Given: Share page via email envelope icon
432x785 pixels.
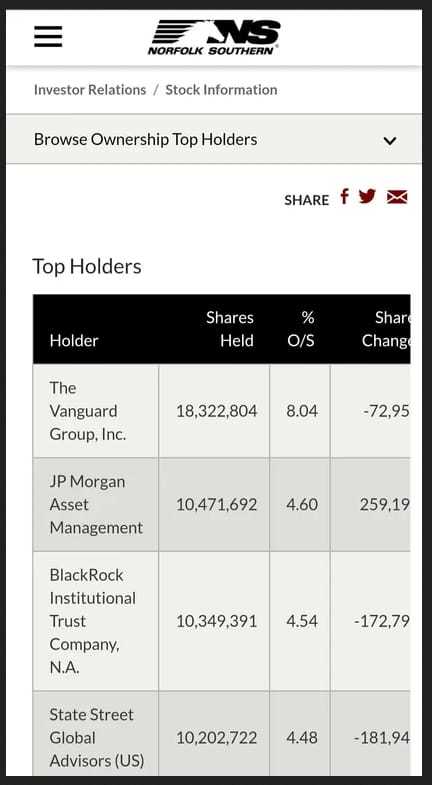Looking at the screenshot, I should 397,197.
